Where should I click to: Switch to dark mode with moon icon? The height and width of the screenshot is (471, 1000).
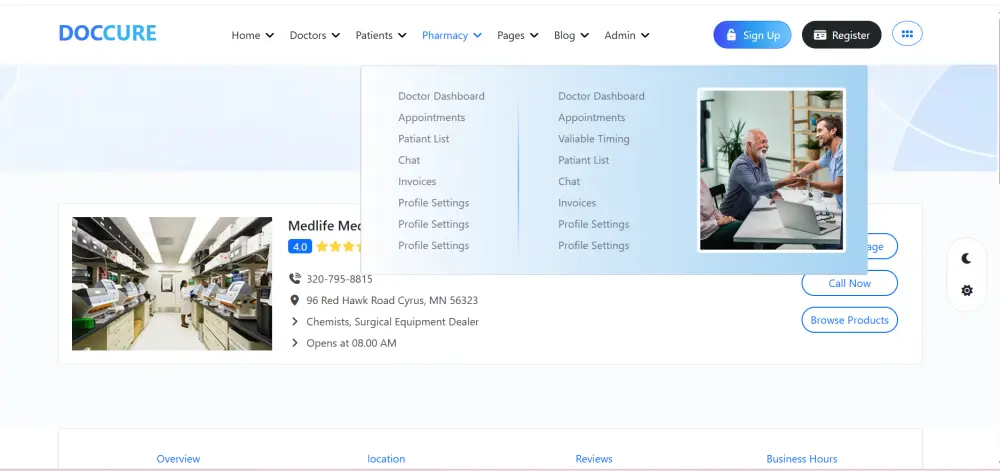[967, 258]
